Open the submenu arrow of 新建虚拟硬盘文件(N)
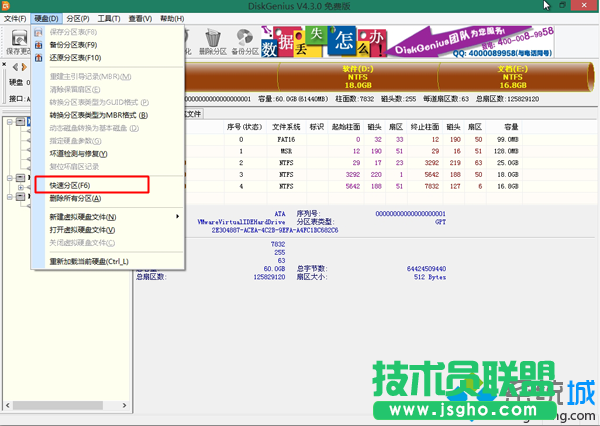The width and height of the screenshot is (600, 426). coord(177,217)
